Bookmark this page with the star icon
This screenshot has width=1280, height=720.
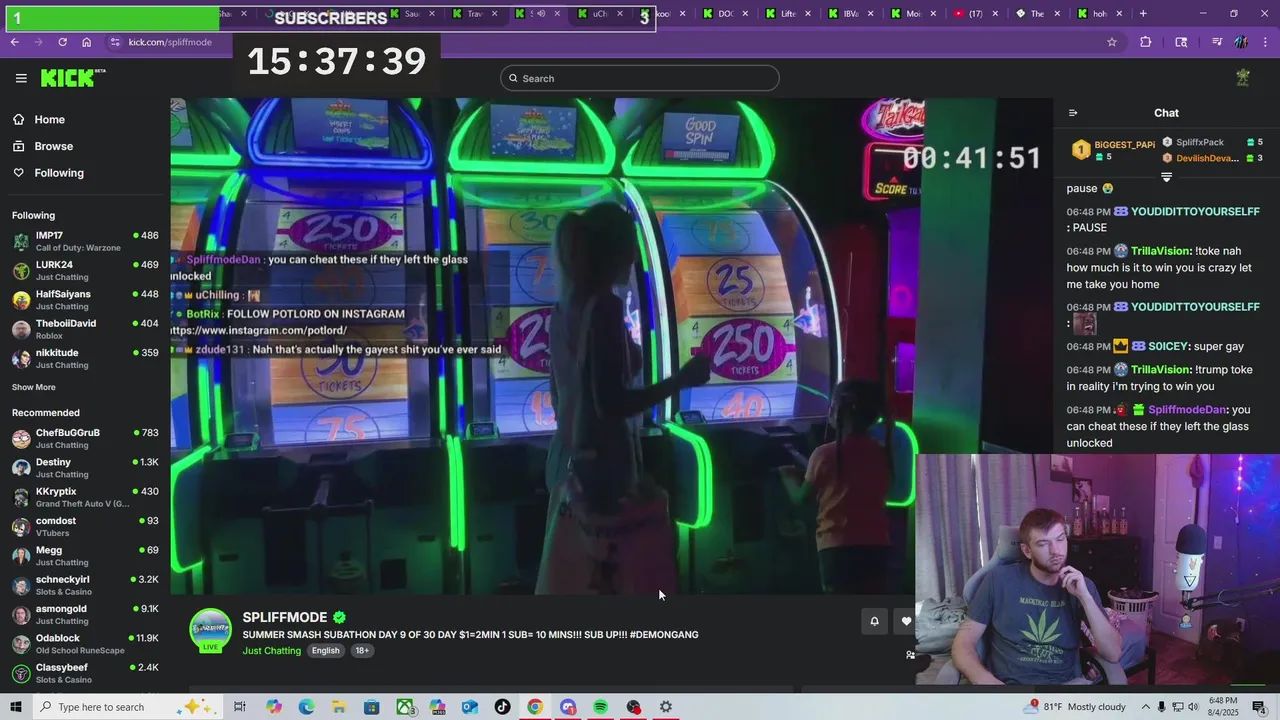coord(1112,42)
